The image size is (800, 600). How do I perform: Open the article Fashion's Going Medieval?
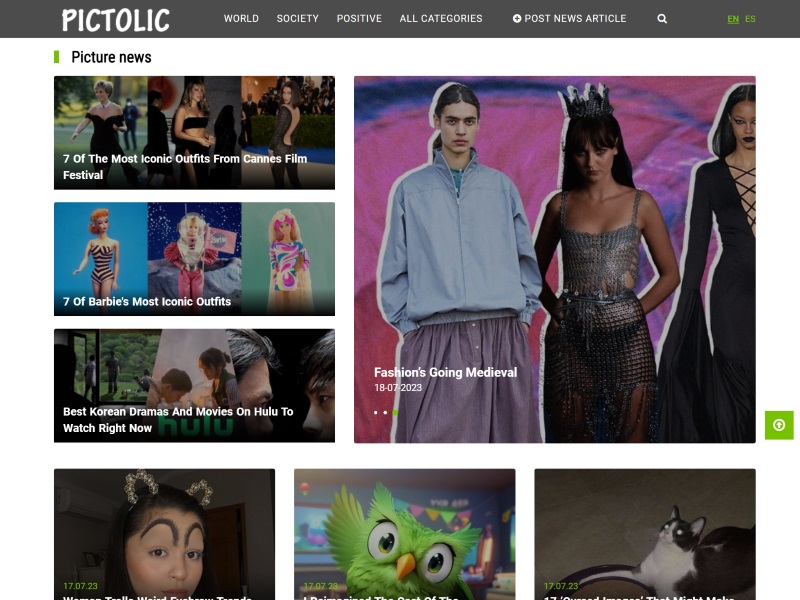(444, 371)
